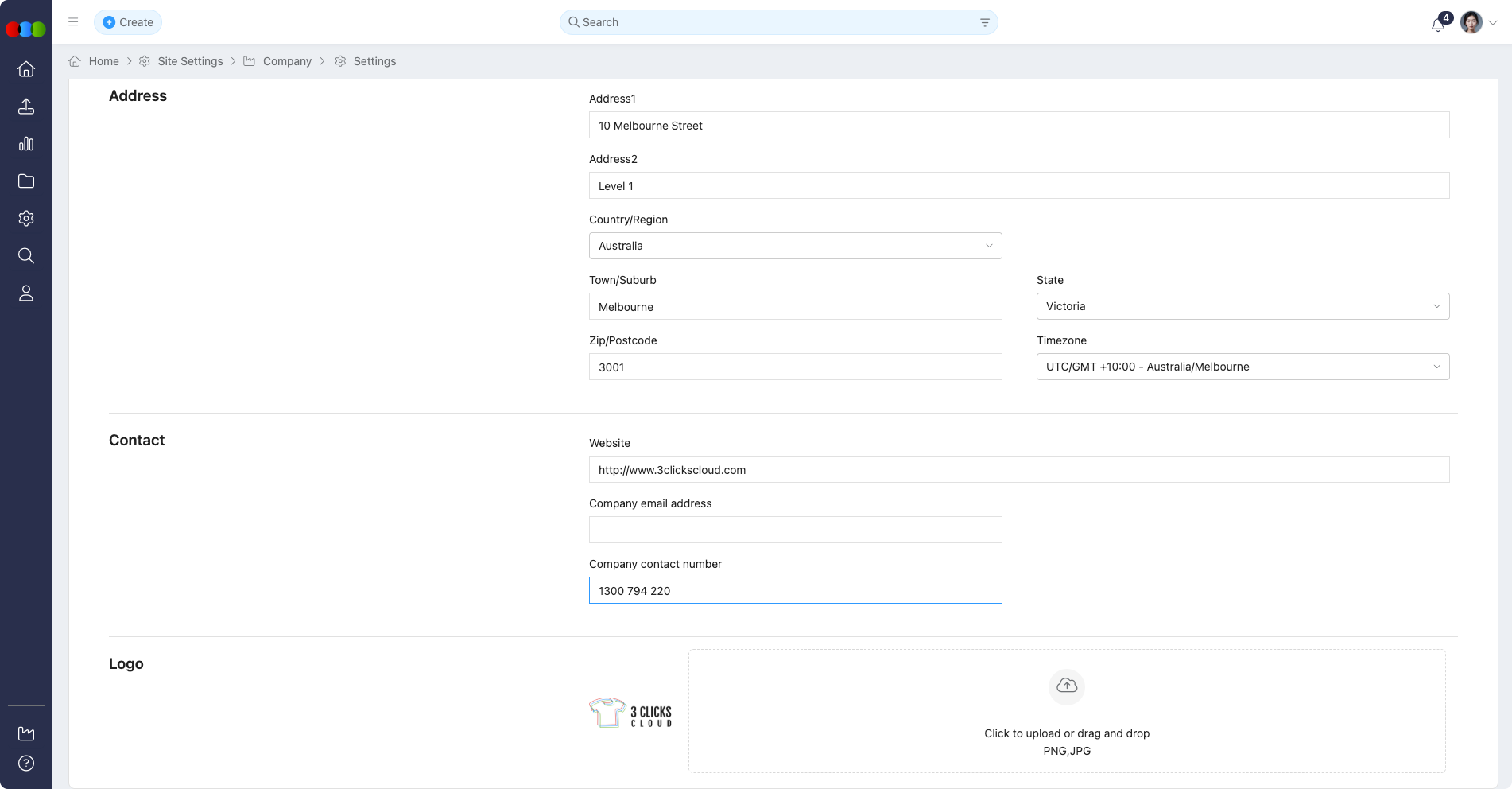Screen dimensions: 1512x789
Task: Open the user profile icon in sidebar
Action: click(26, 293)
